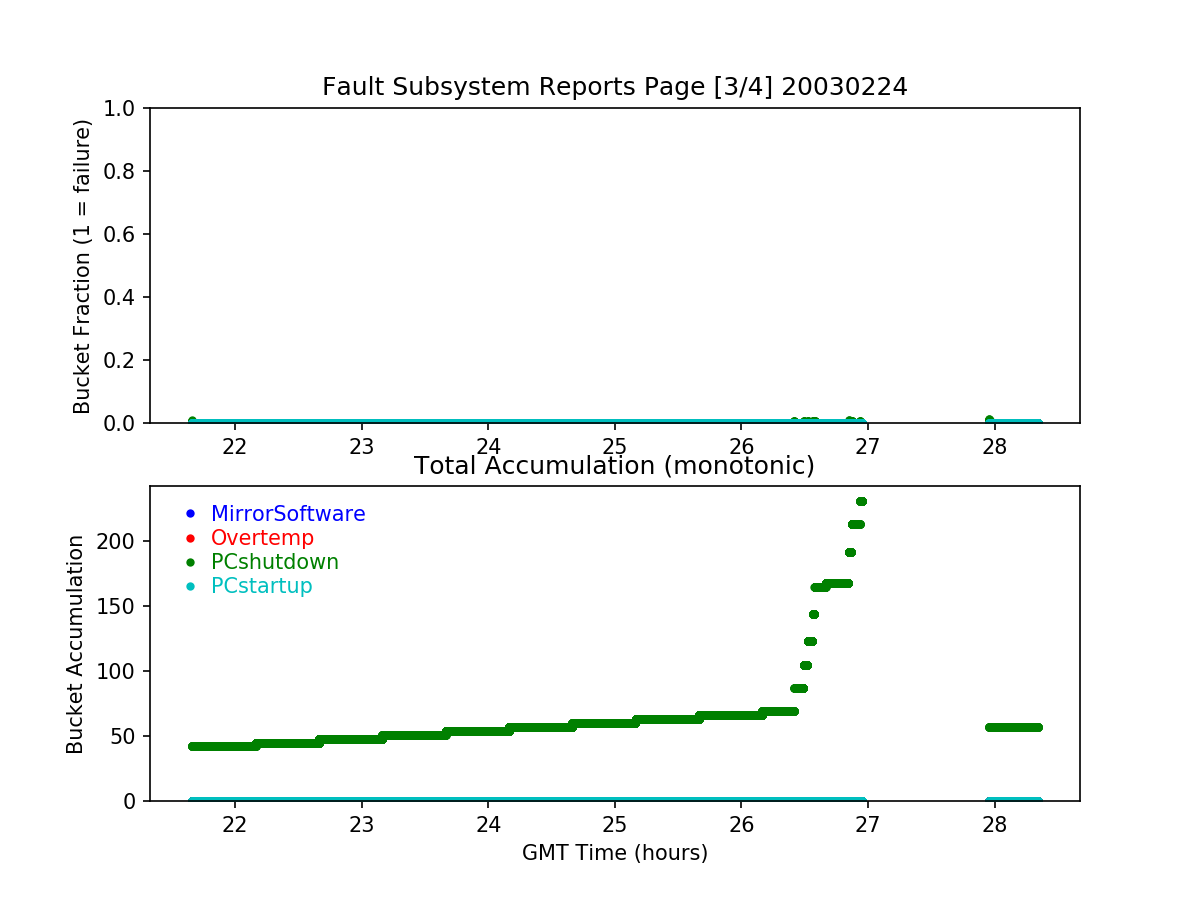The height and width of the screenshot is (900, 1200).
Task: Click the GMT Time (hours) axis label
Action: click(x=614, y=853)
